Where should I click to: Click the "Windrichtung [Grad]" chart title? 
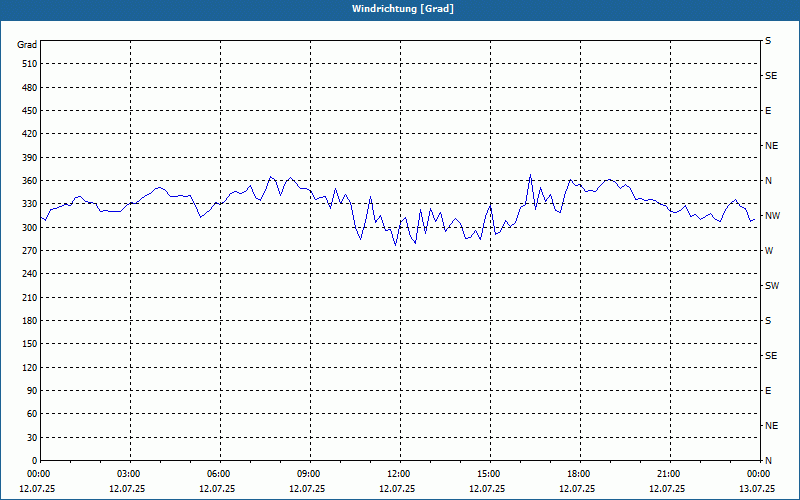[x=403, y=9]
